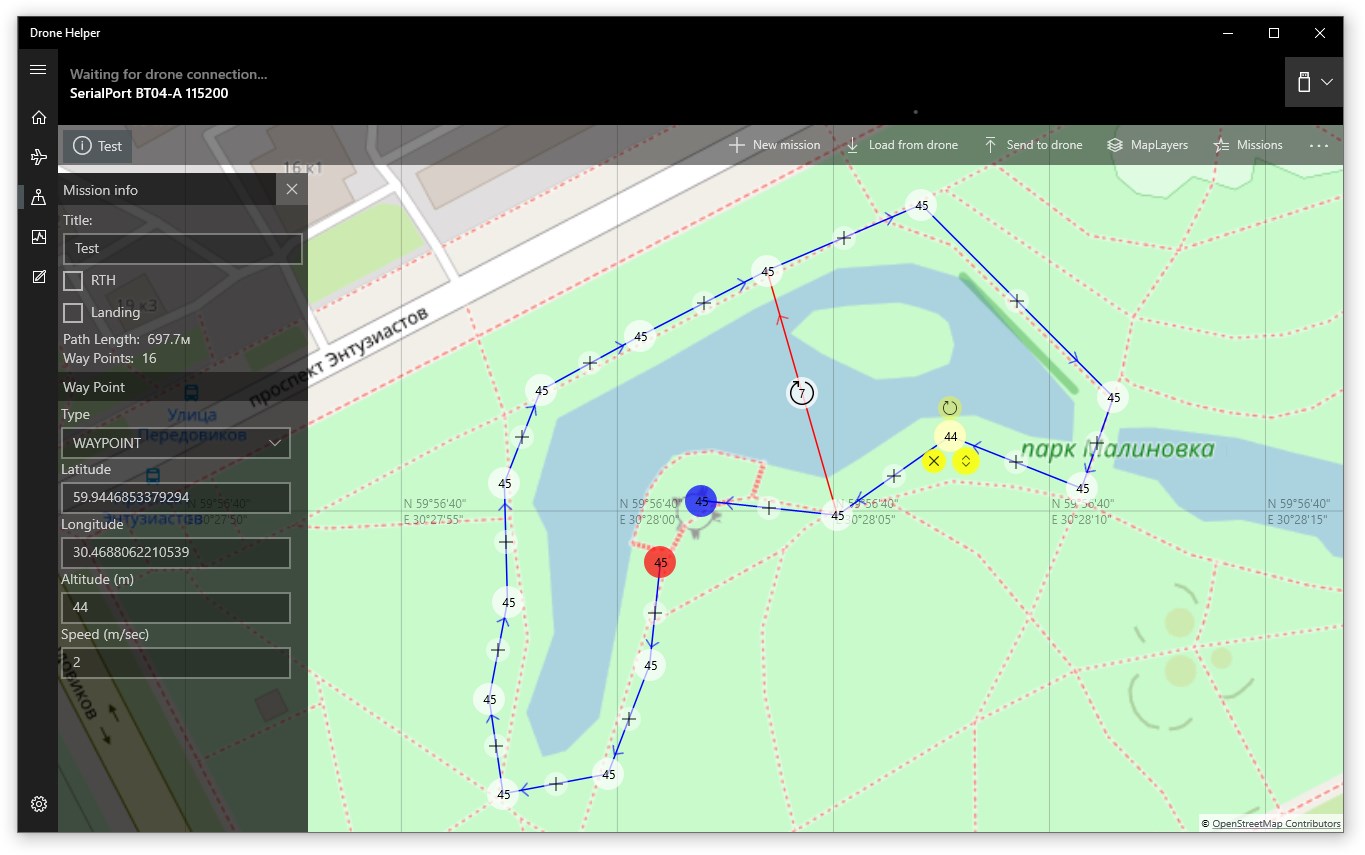Screen dimensions: 1365x855
Task: Open the edit notes sidebar icon
Action: pyautogui.click(x=38, y=277)
